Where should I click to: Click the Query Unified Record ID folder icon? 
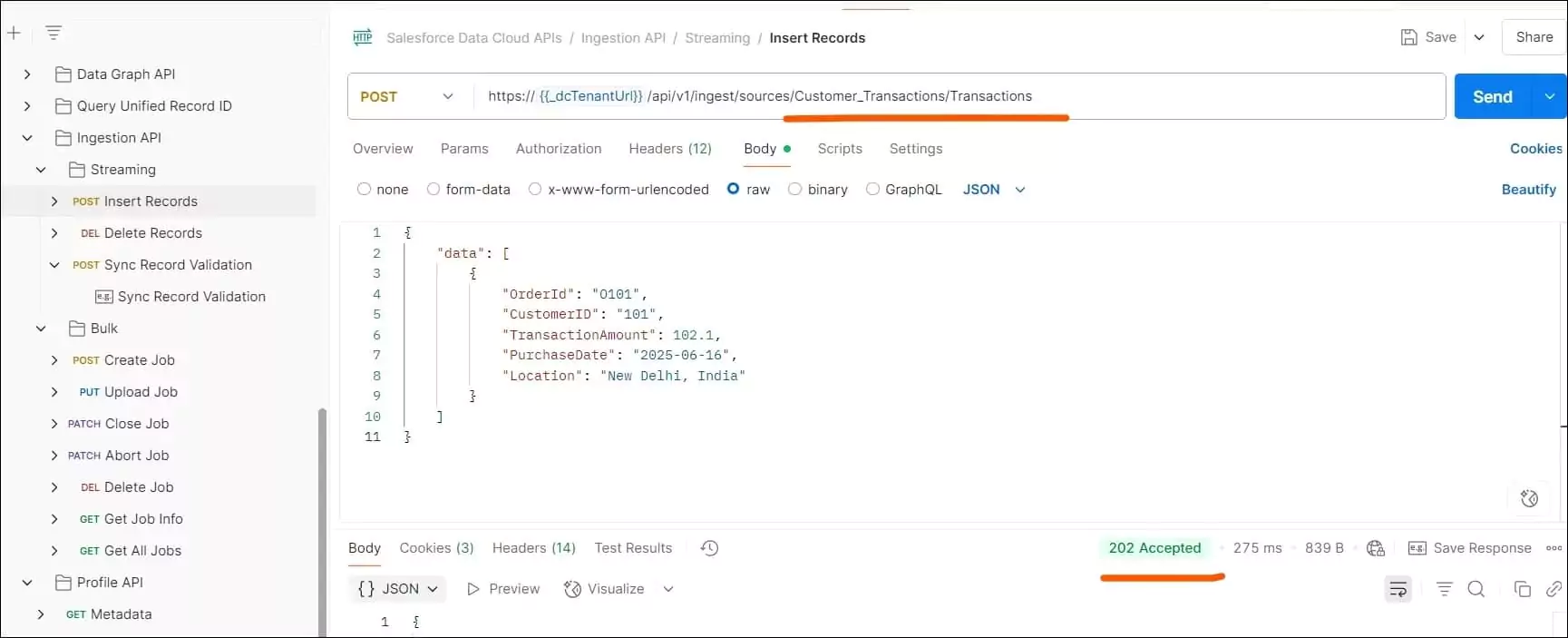63,106
